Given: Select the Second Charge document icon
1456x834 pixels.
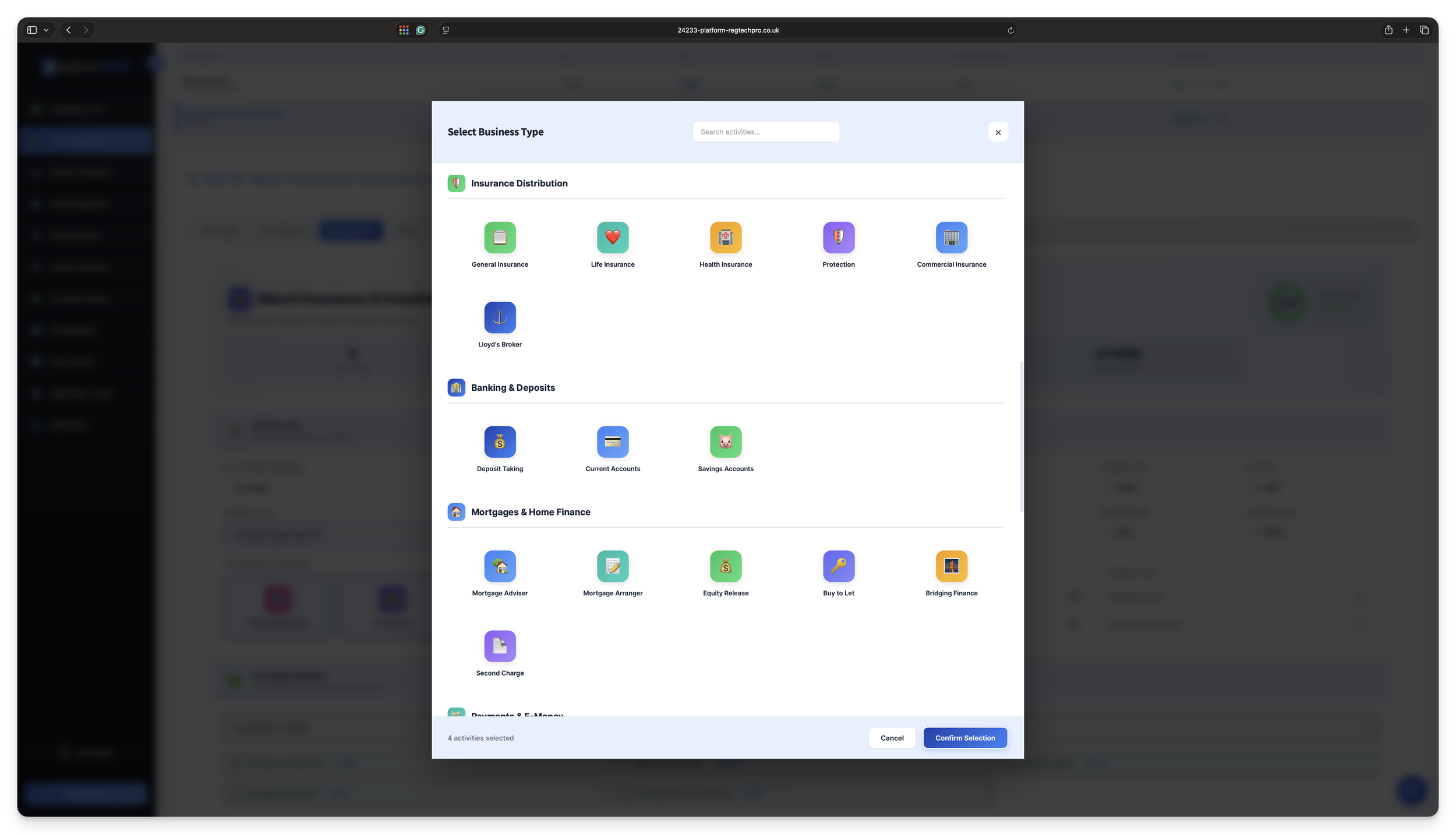Looking at the screenshot, I should 500,646.
